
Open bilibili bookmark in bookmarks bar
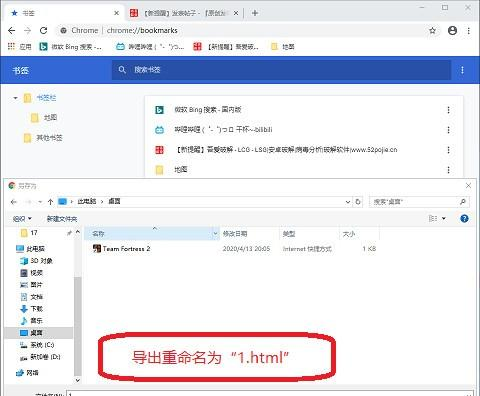[x=150, y=47]
